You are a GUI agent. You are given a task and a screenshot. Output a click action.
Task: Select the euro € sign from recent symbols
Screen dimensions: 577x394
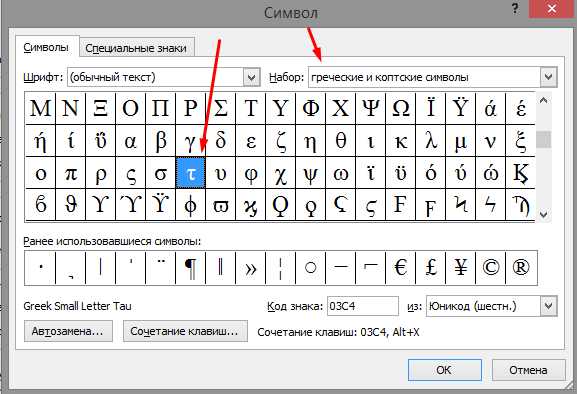coord(401,268)
